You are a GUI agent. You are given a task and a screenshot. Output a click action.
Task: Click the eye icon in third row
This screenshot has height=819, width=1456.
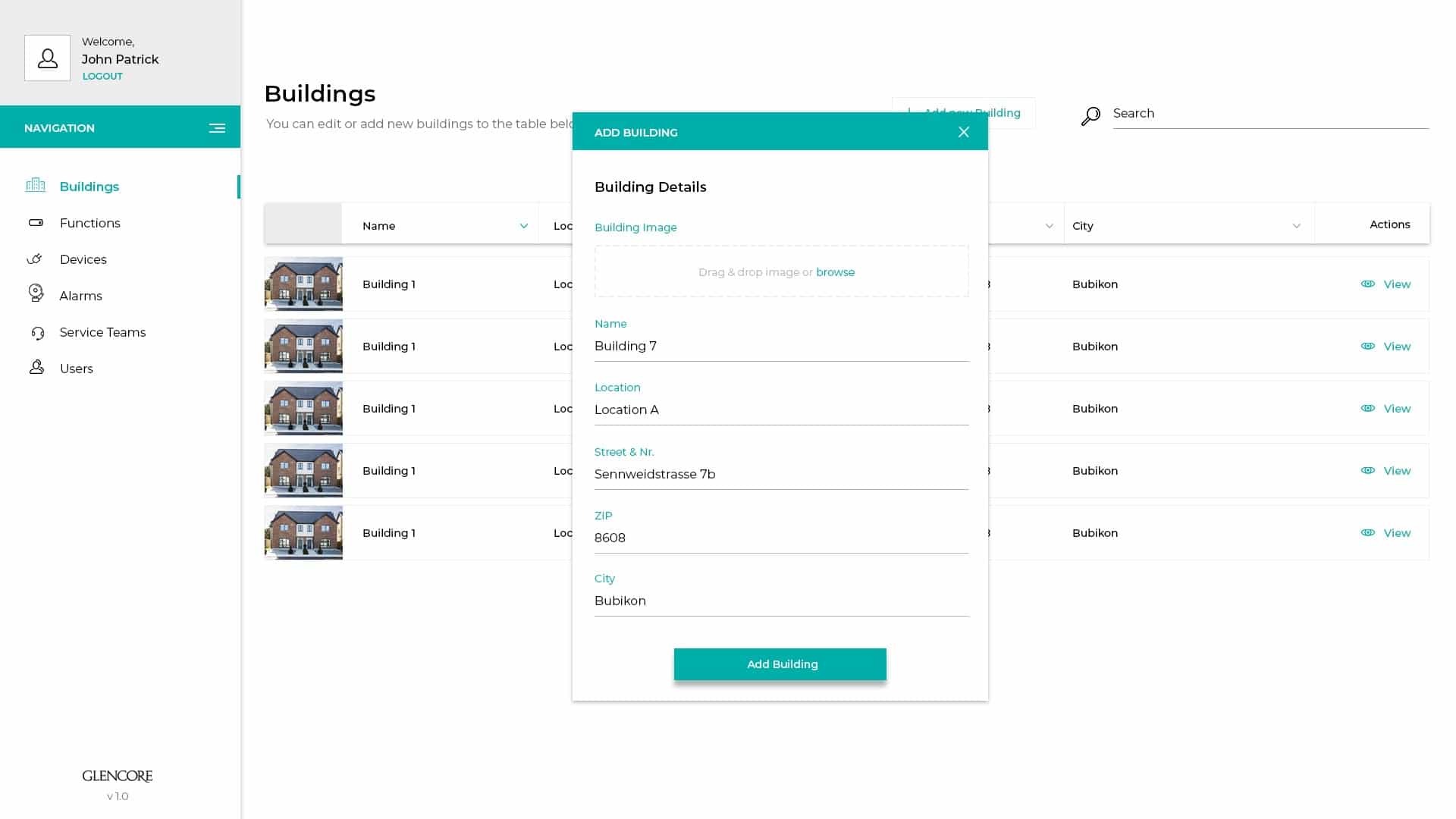point(1367,408)
